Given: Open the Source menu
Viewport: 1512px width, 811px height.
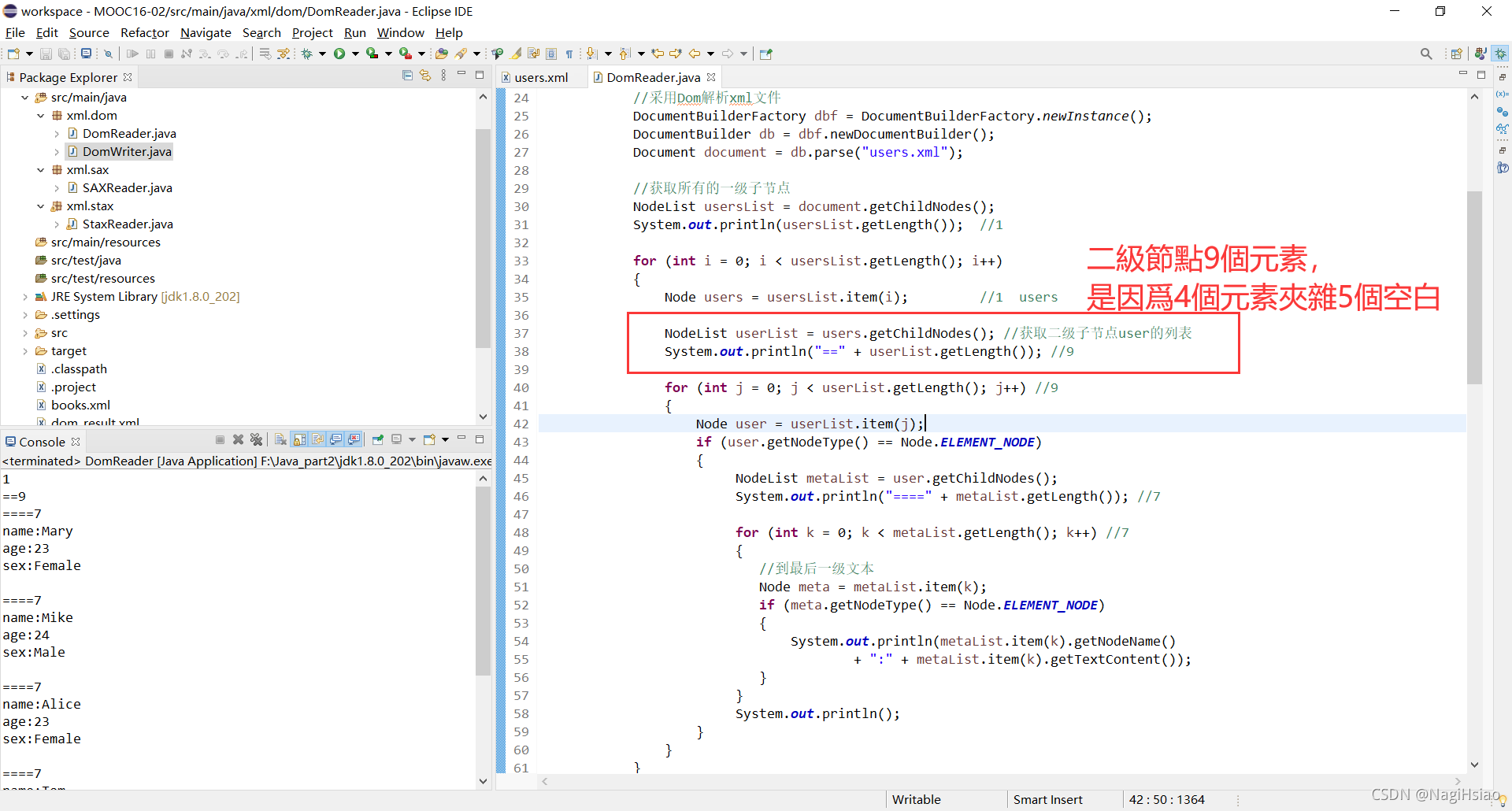Looking at the screenshot, I should click(89, 32).
